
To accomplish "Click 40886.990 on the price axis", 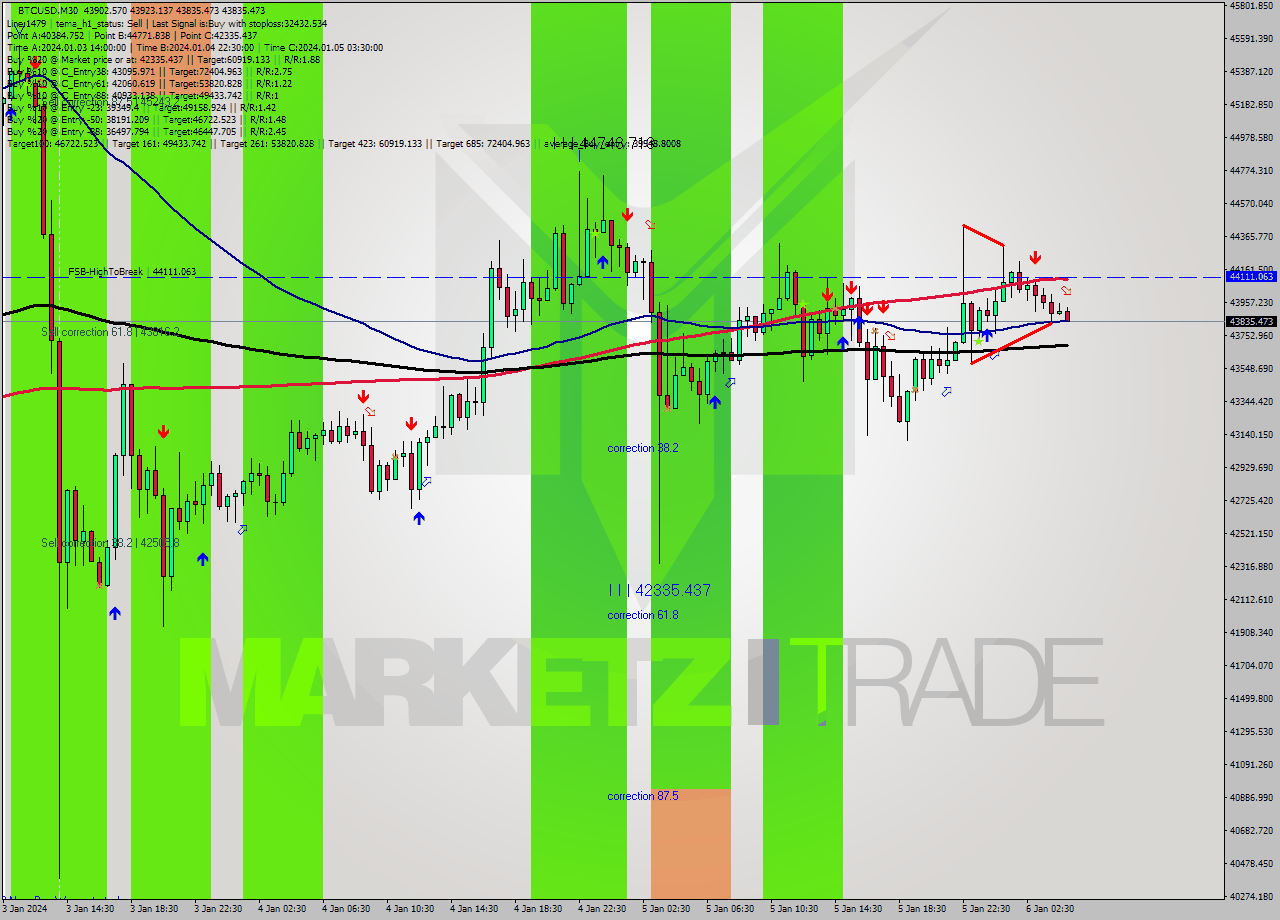I will (1251, 797).
